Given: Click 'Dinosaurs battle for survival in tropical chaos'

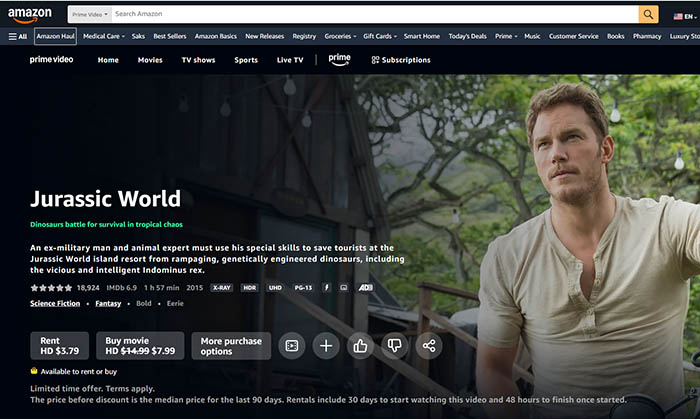Looking at the screenshot, I should (106, 224).
